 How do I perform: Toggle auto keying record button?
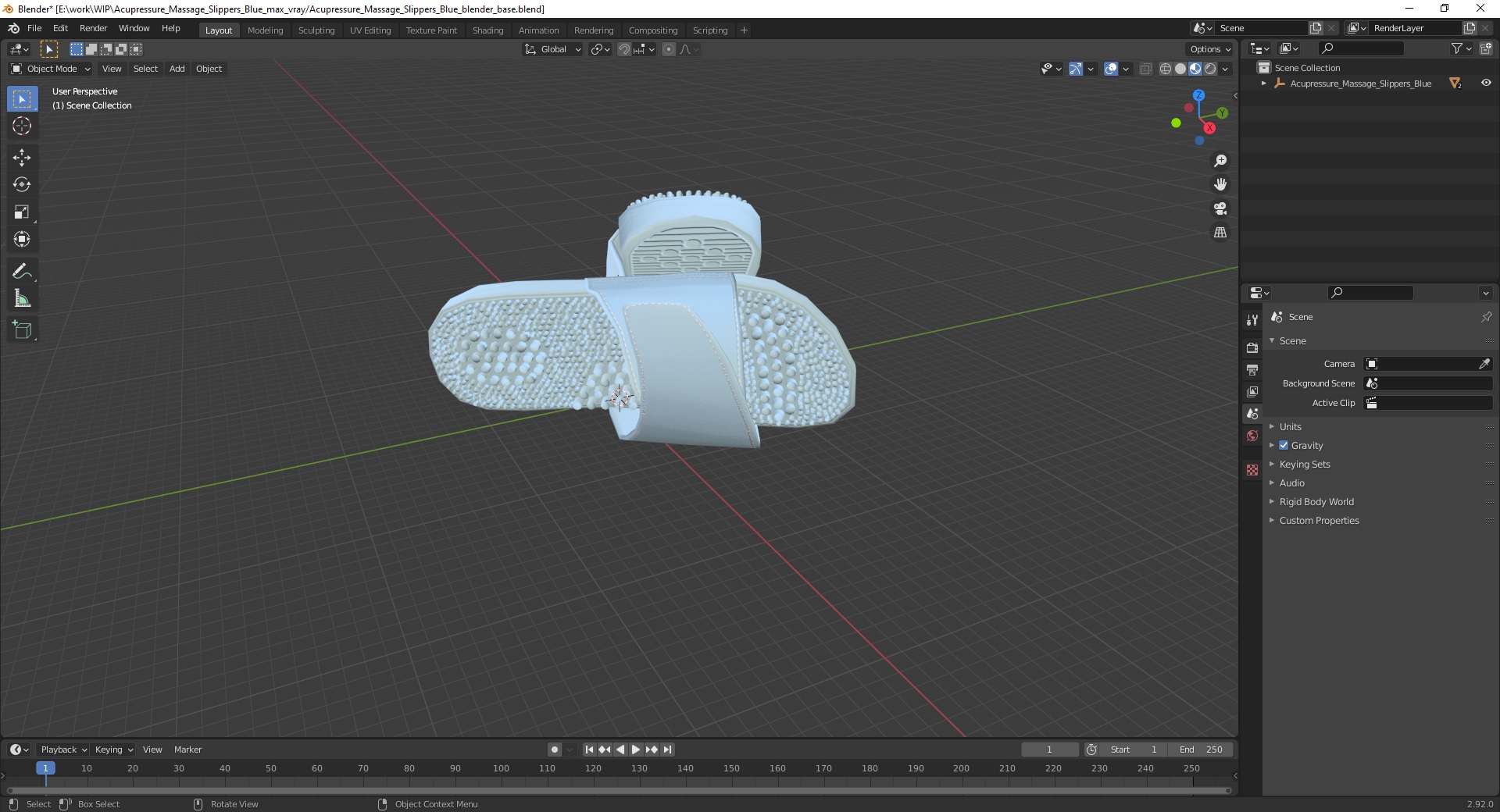pos(555,750)
